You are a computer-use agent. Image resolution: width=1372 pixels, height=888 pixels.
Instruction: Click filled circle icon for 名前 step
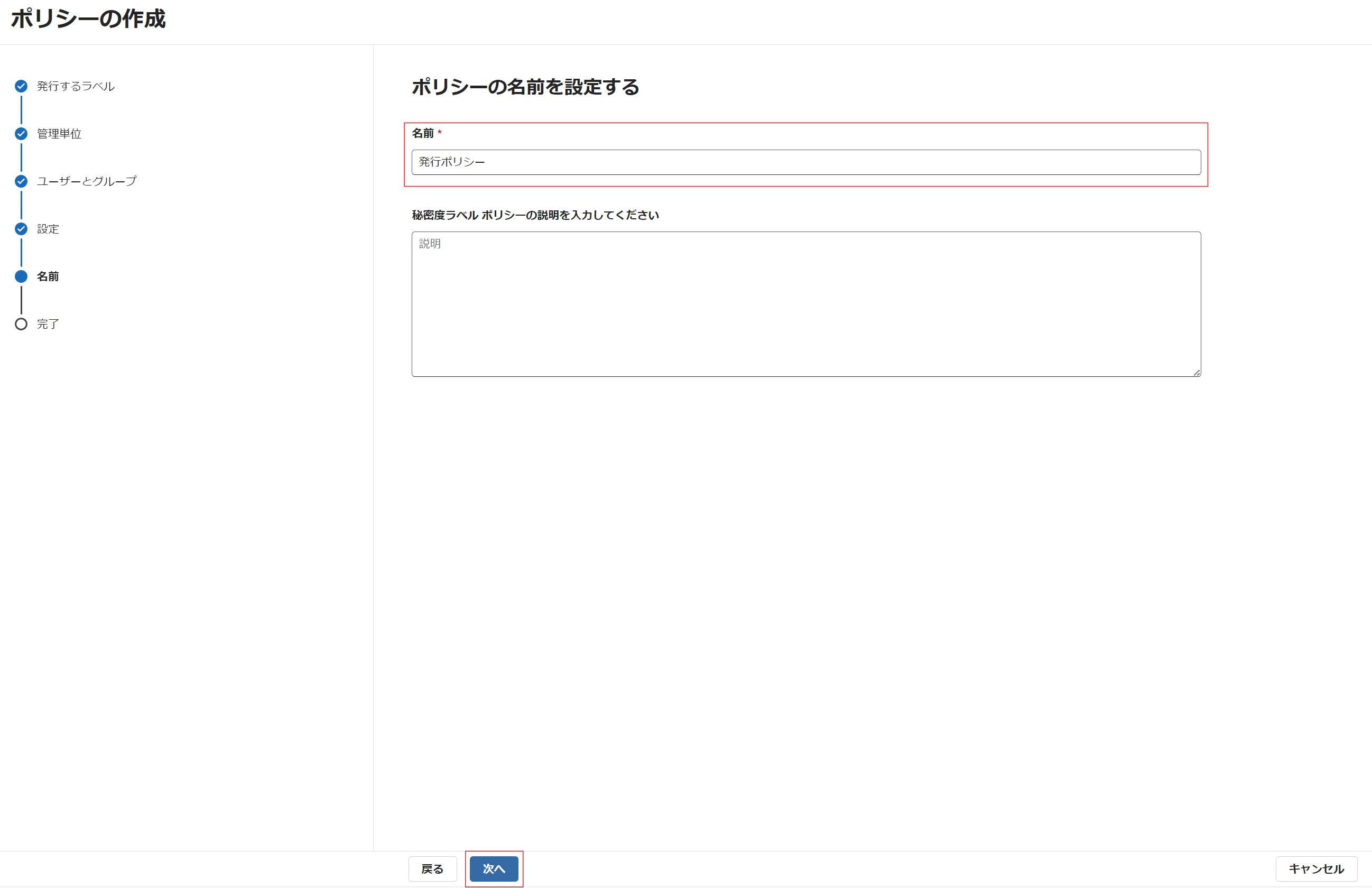click(x=21, y=277)
